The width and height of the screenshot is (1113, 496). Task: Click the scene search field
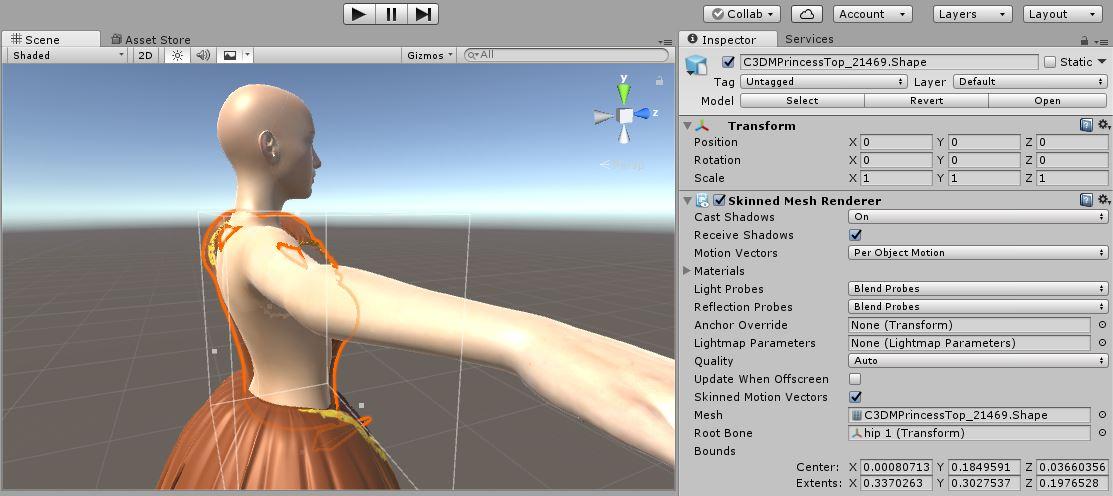pos(566,55)
